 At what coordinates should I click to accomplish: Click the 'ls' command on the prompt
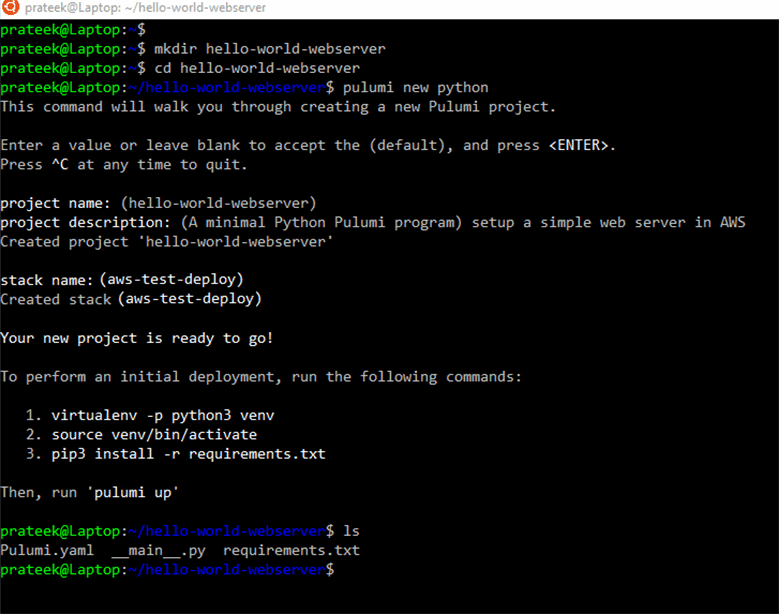pyautogui.click(x=351, y=530)
